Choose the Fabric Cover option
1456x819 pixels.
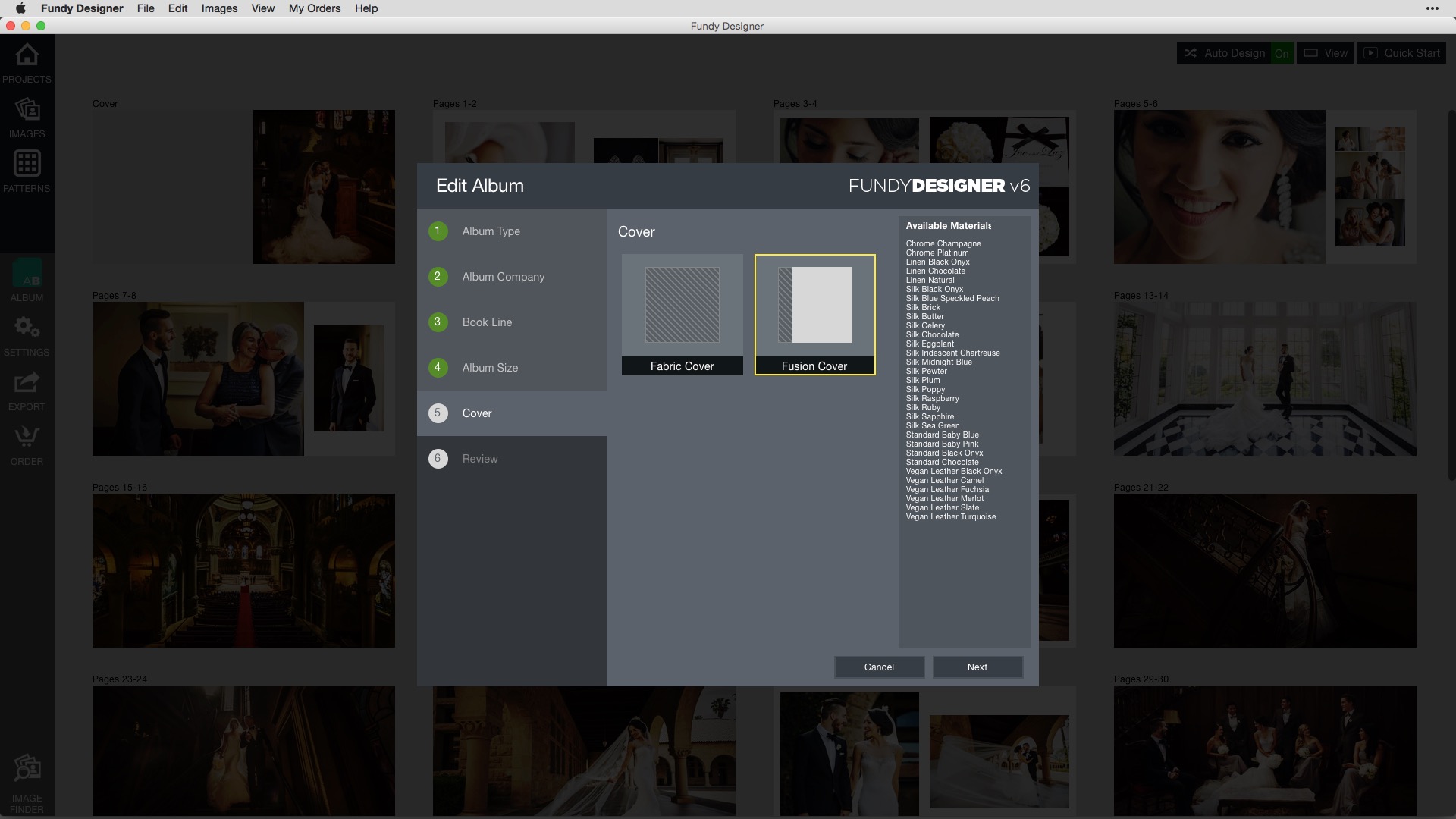(x=682, y=315)
